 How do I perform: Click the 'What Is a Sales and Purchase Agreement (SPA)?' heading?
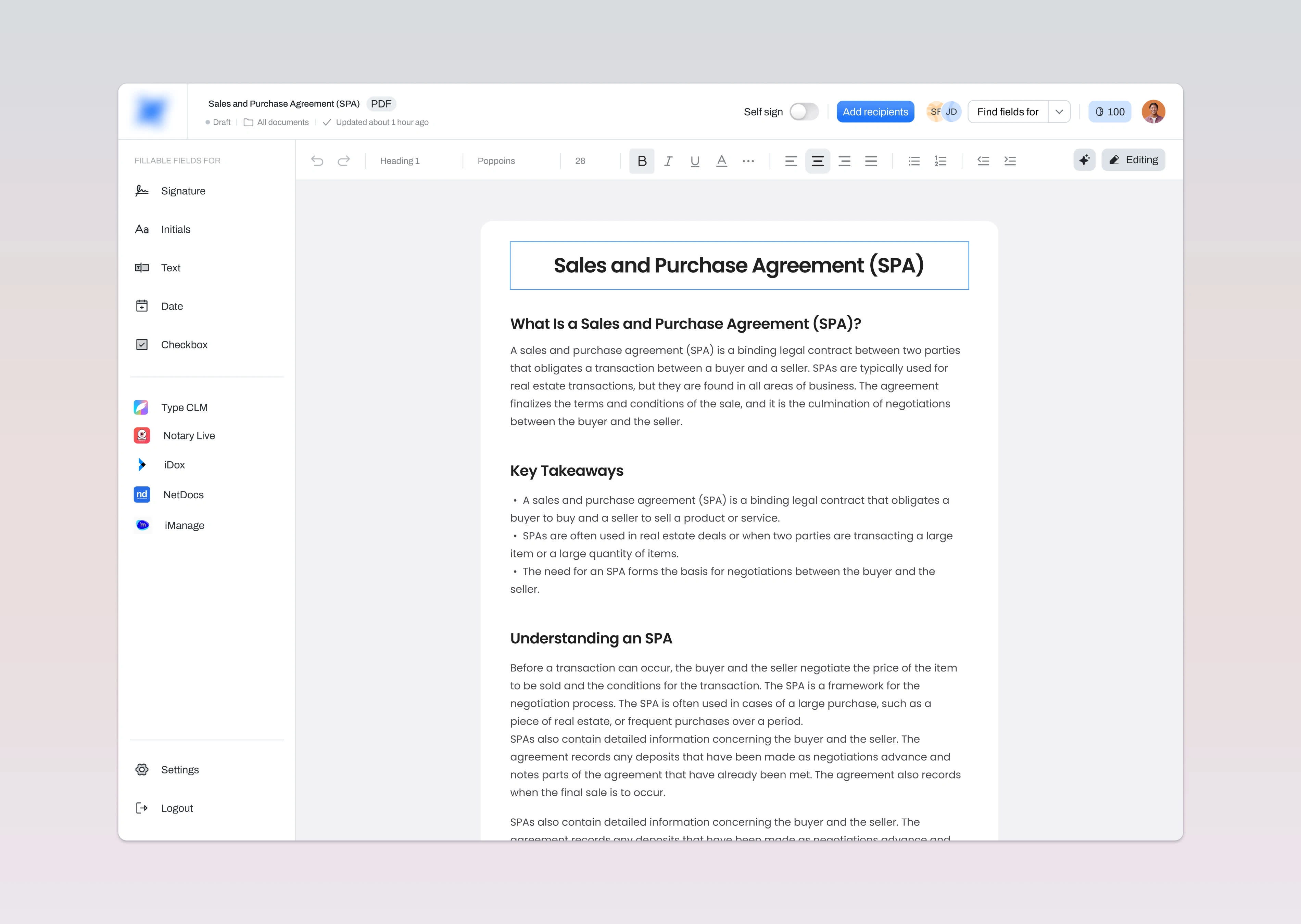(x=686, y=324)
